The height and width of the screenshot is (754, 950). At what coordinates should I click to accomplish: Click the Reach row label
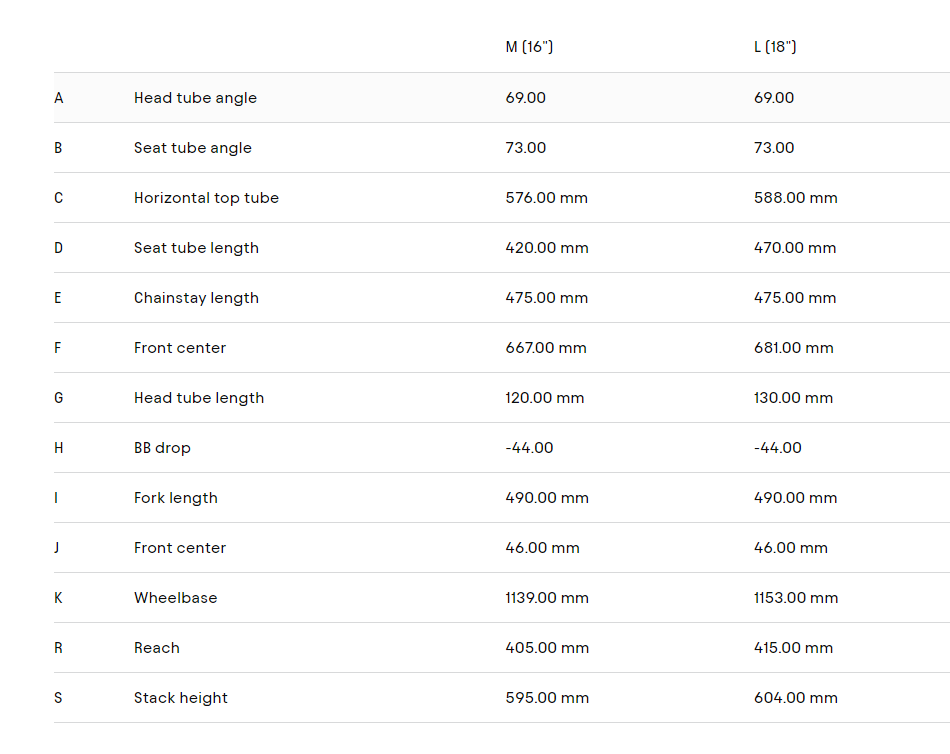tap(157, 648)
